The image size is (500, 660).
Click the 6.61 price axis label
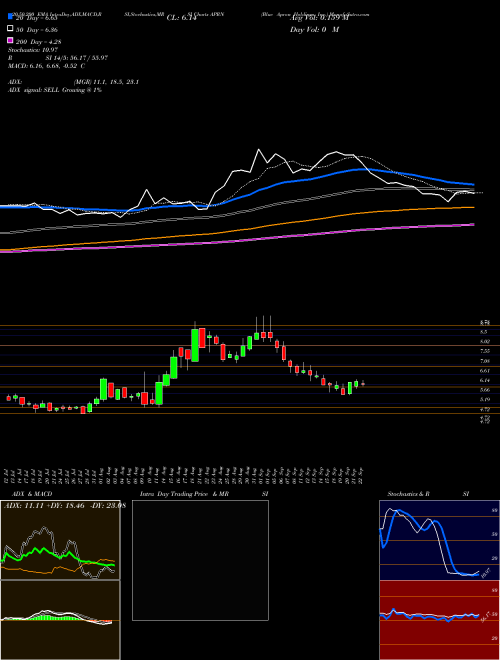pyautogui.click(x=485, y=371)
